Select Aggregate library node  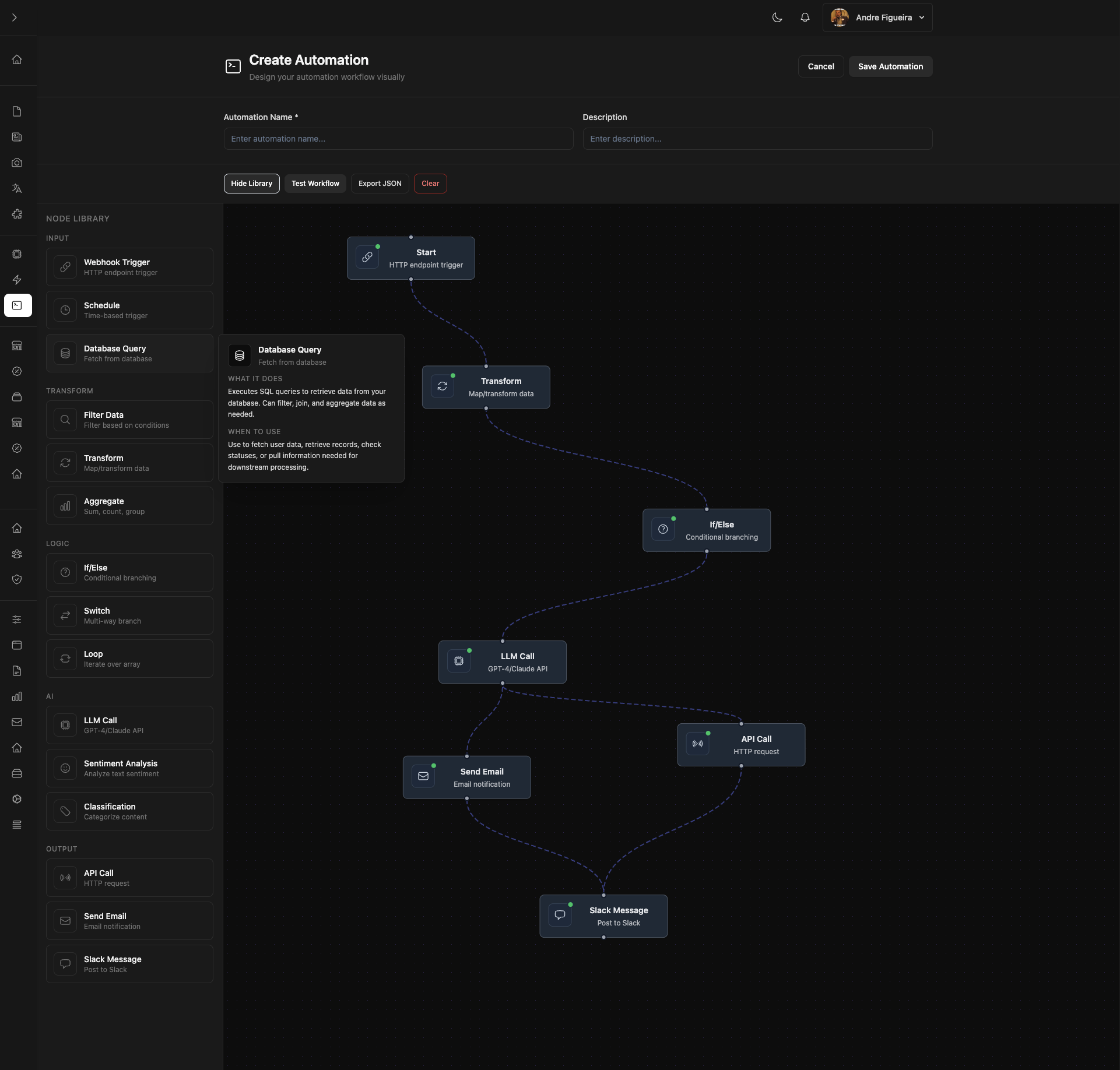(x=129, y=506)
